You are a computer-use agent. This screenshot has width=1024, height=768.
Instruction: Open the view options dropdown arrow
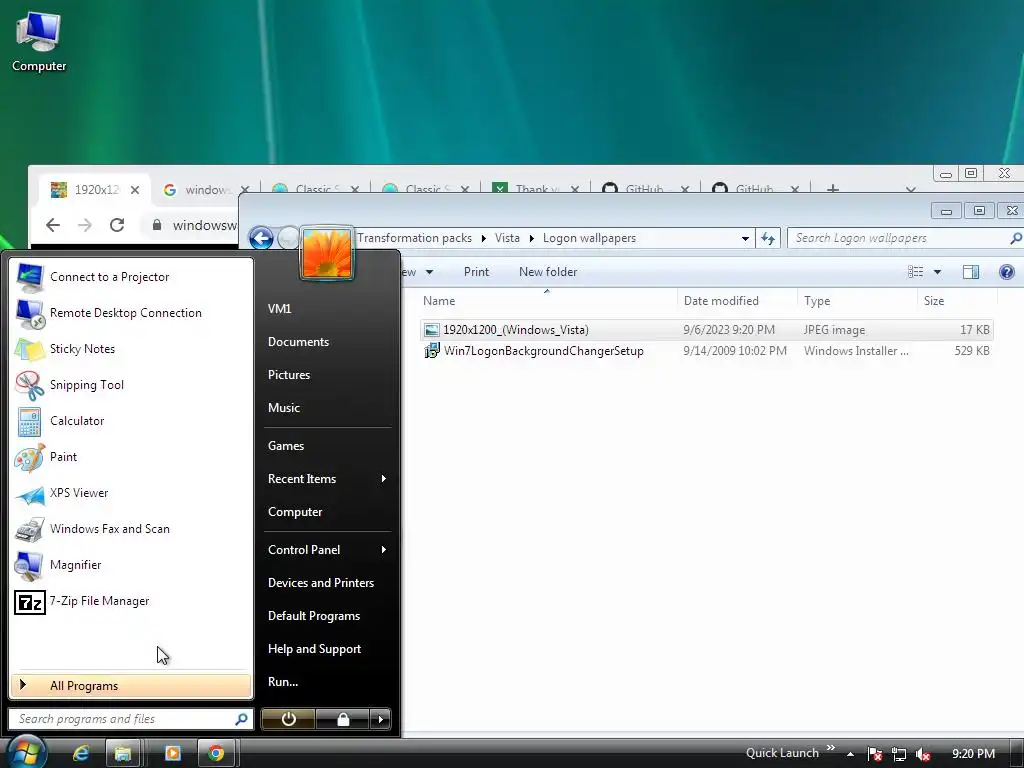(x=937, y=272)
